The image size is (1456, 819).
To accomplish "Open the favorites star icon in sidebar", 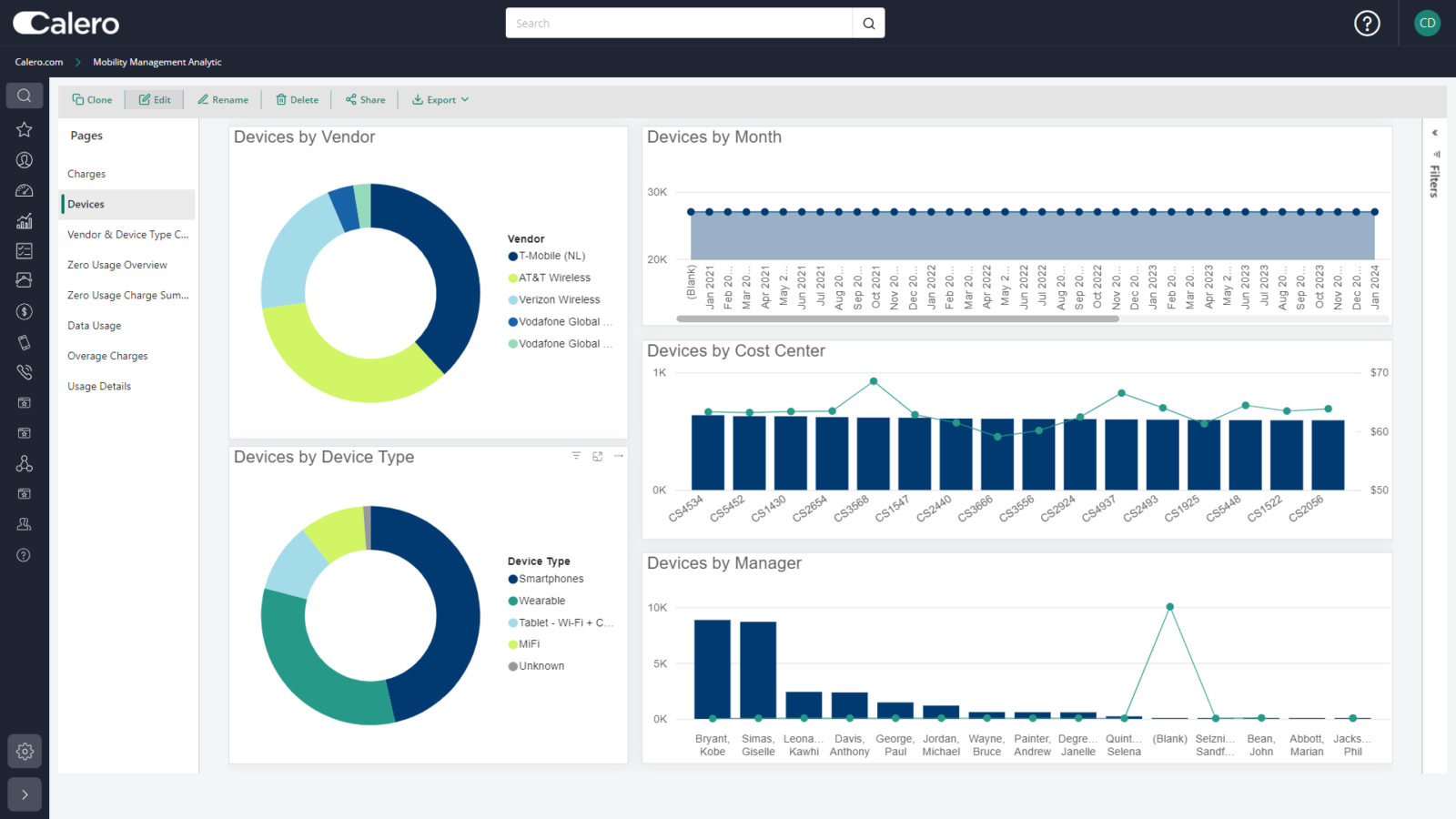I will pos(25,129).
